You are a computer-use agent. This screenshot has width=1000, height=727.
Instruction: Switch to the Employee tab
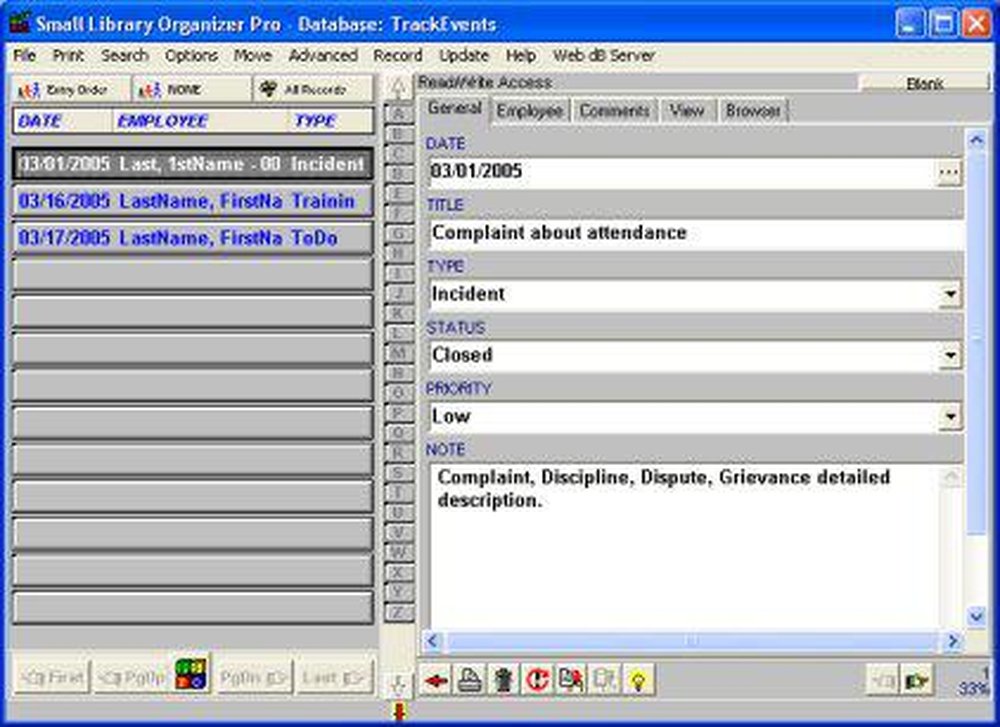click(529, 111)
